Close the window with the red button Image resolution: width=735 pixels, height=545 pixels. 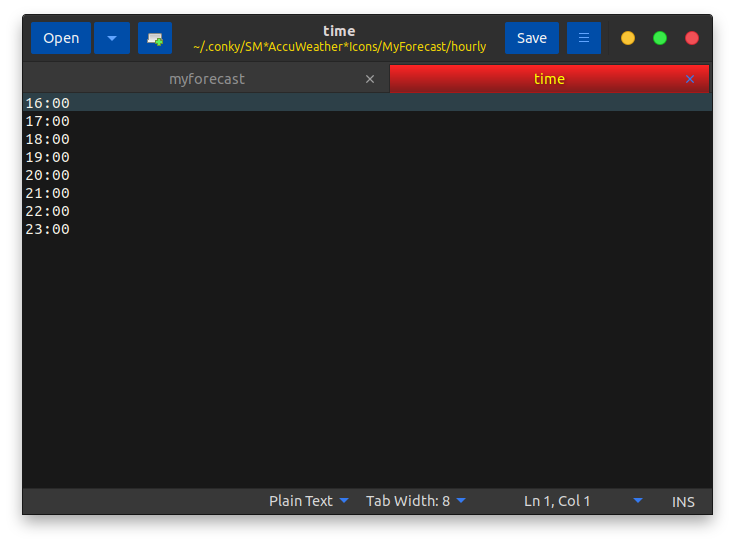coord(692,38)
